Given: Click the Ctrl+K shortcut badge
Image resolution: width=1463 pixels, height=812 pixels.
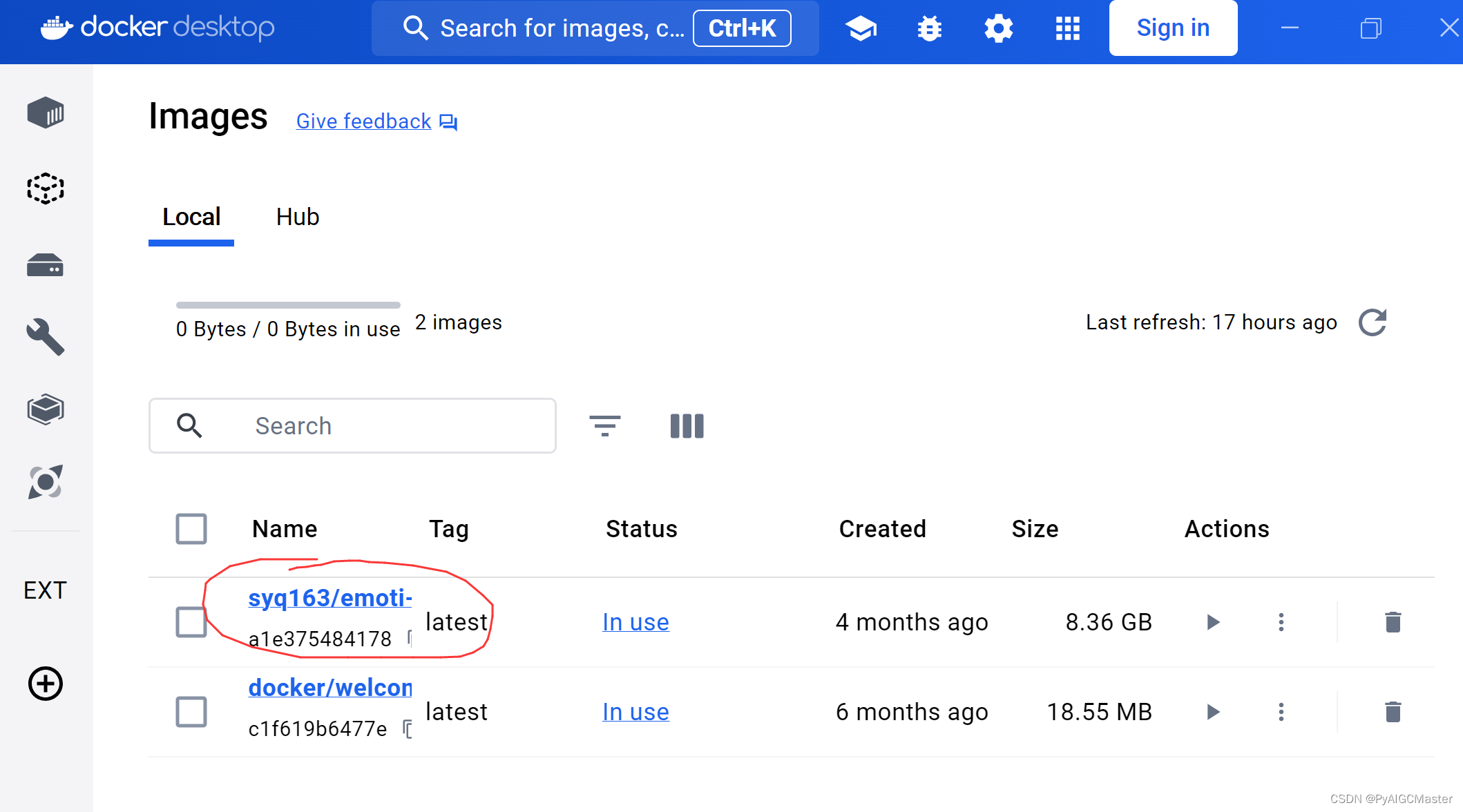Looking at the screenshot, I should point(742,28).
